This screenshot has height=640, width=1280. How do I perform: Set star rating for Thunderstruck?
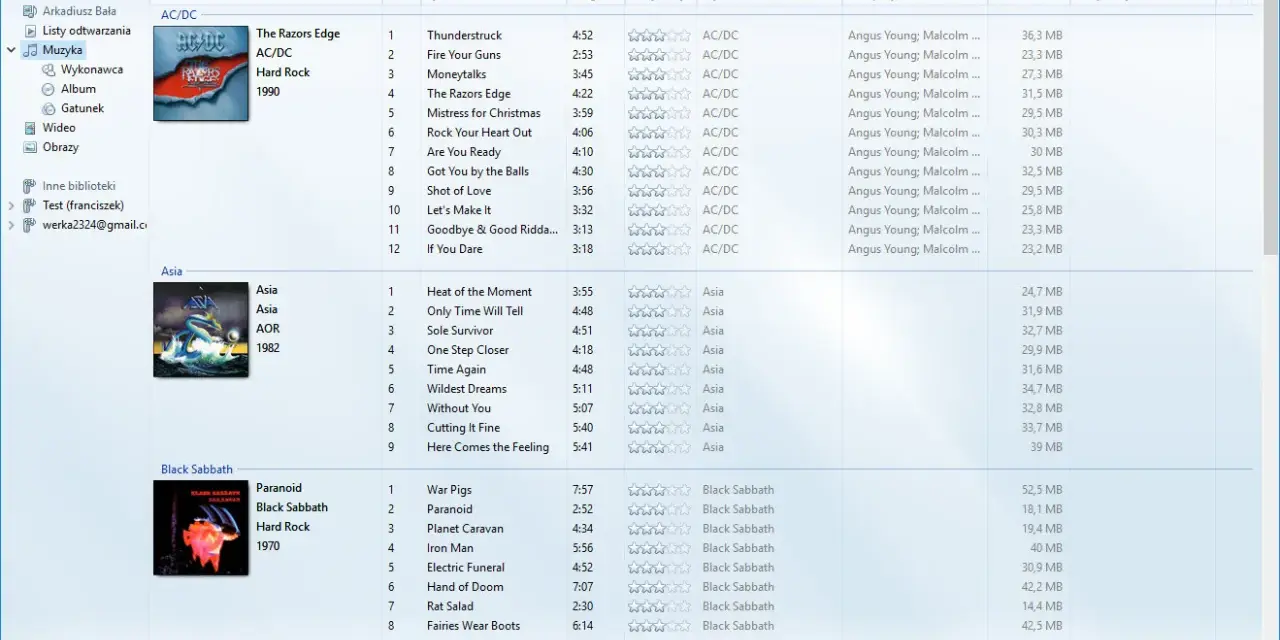point(659,35)
